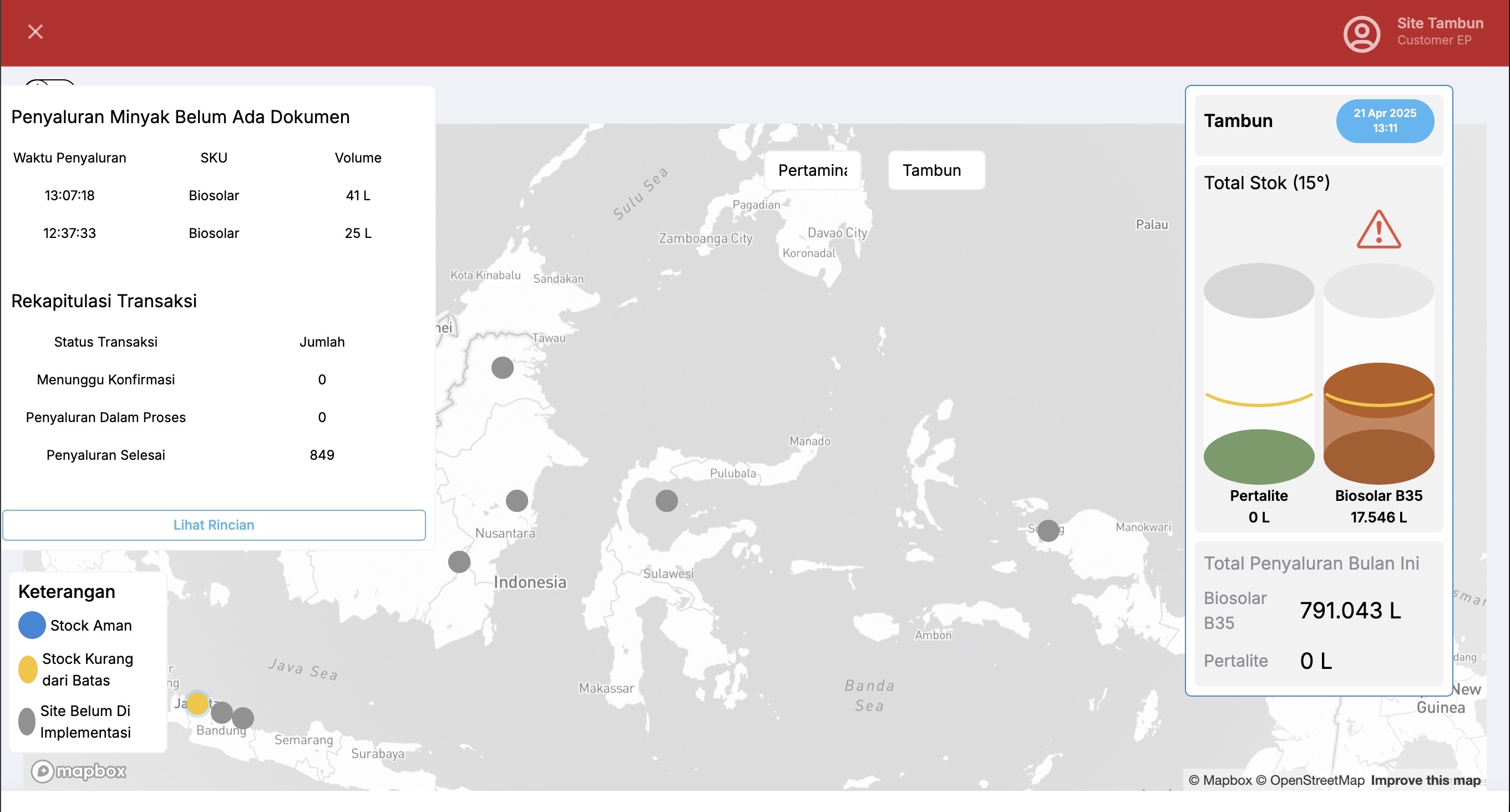Viewport: 1510px width, 812px height.
Task: Click the gray marker above Nusantara
Action: 516,501
